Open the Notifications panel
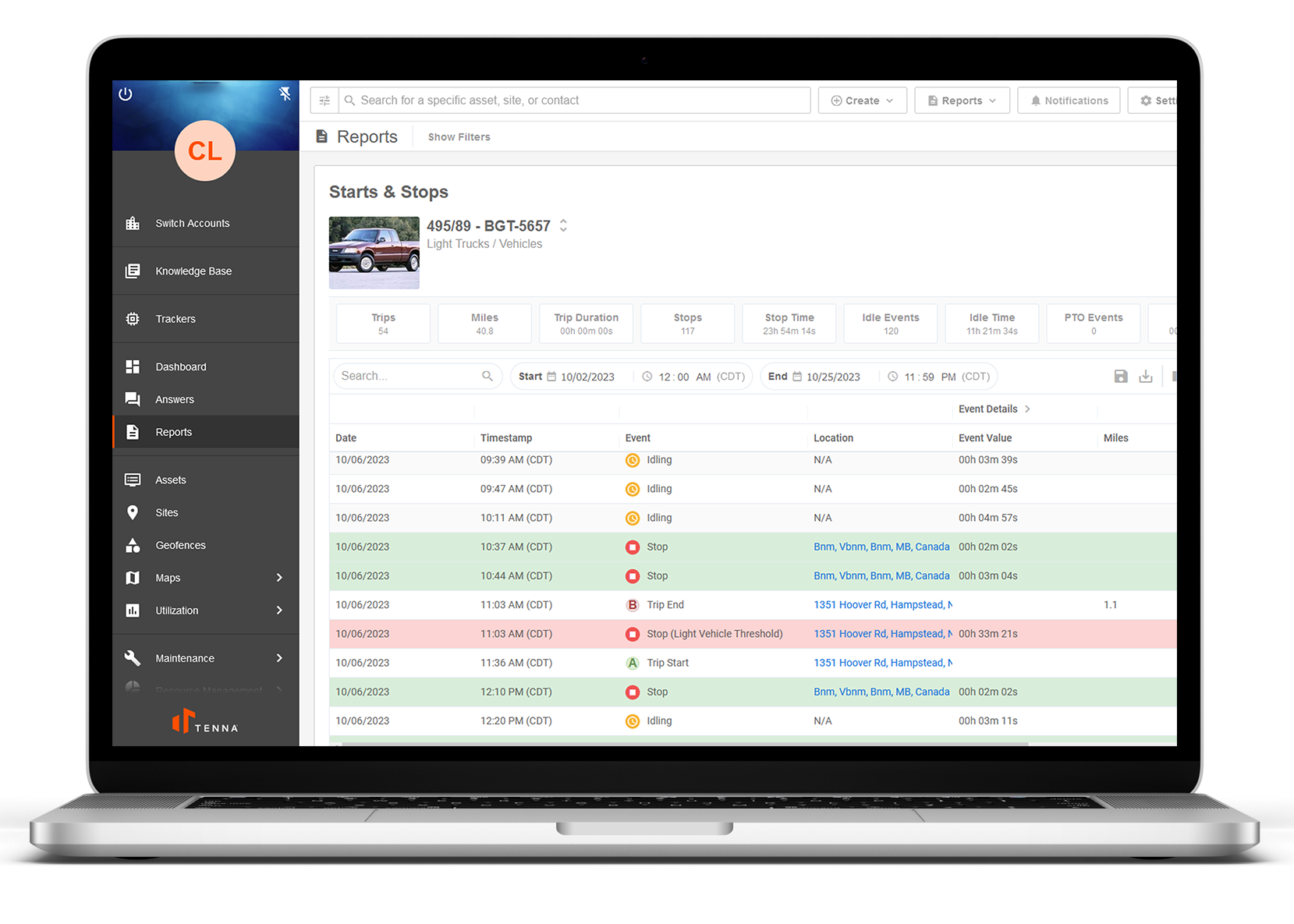 [x=1069, y=100]
